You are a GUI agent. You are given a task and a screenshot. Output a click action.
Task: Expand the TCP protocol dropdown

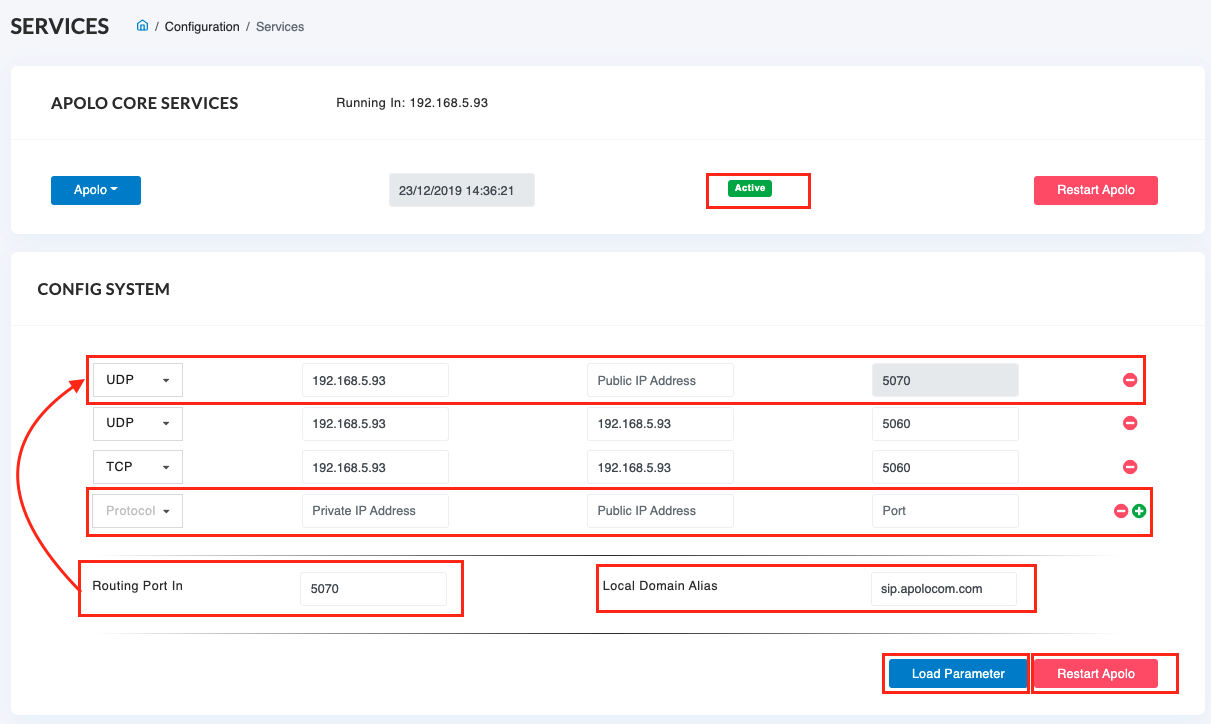[138, 467]
